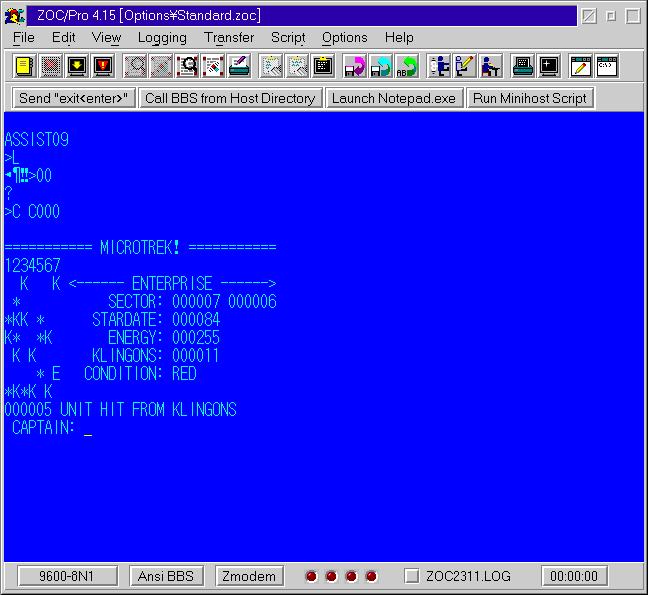Click the green keyboard terminal icon
The width and height of the screenshot is (648, 595).
(523, 66)
